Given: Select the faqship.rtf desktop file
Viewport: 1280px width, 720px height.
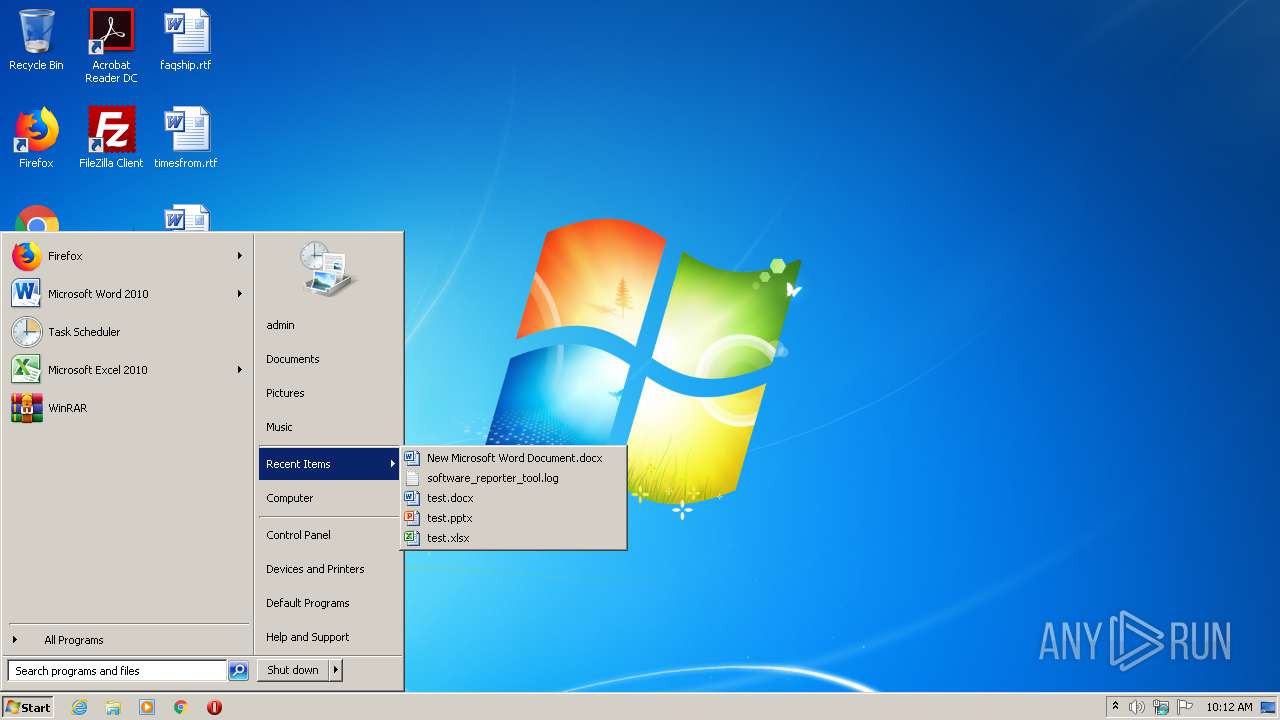Looking at the screenshot, I should [x=186, y=41].
